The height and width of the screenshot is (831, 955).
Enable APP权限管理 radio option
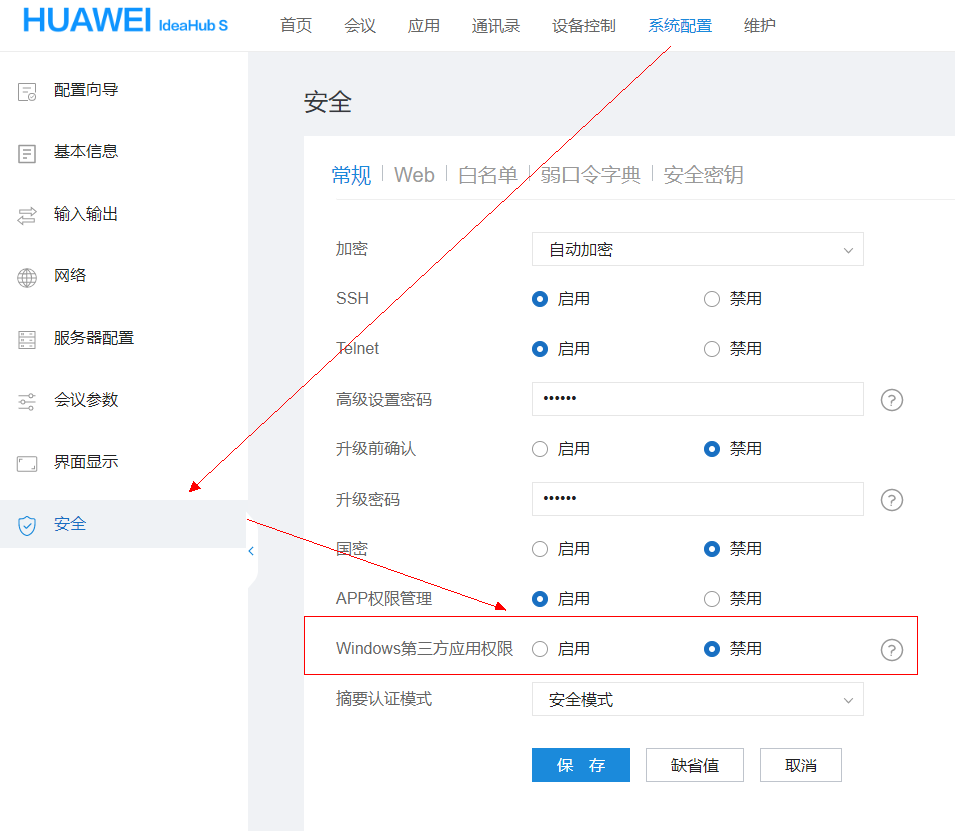coord(540,599)
